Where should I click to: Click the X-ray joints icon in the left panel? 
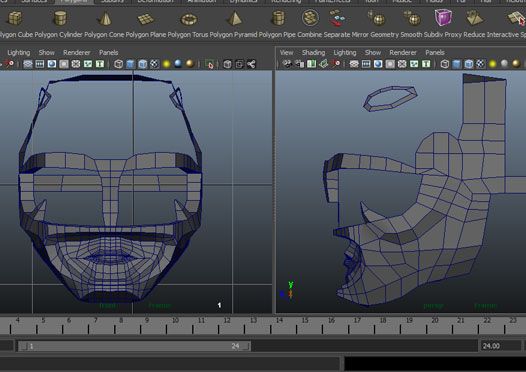[251, 64]
